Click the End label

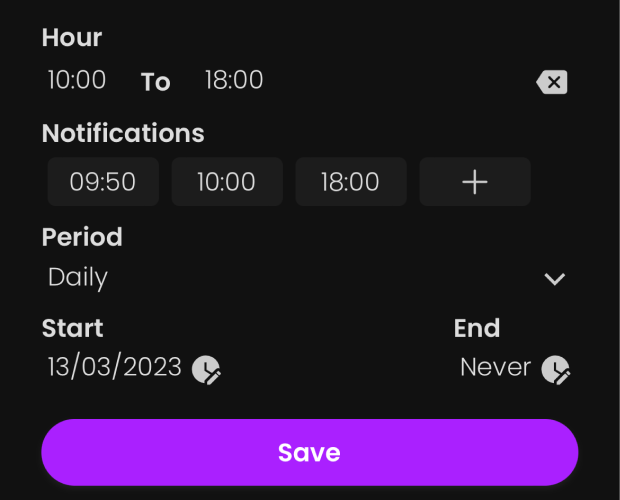coord(477,328)
